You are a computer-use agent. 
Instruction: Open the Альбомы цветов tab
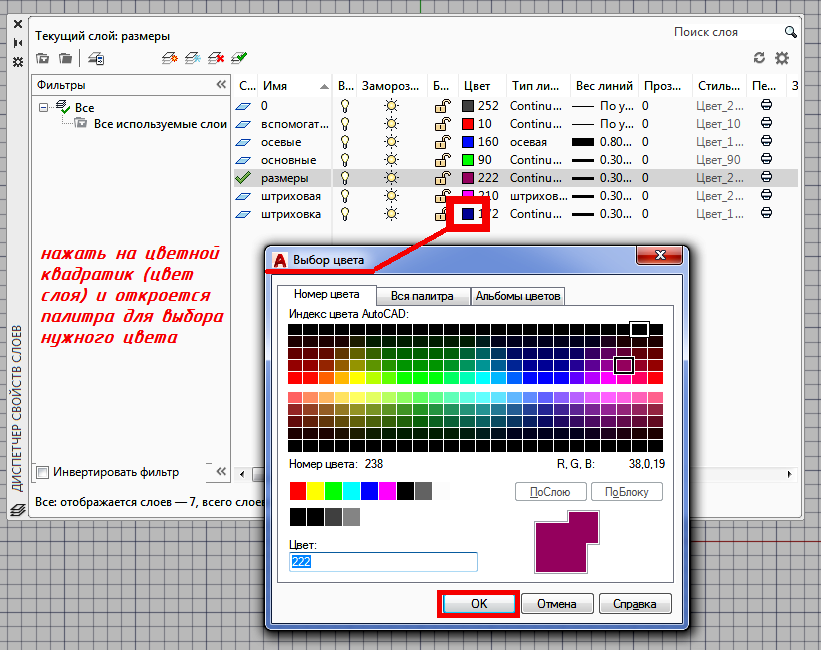coord(517,296)
